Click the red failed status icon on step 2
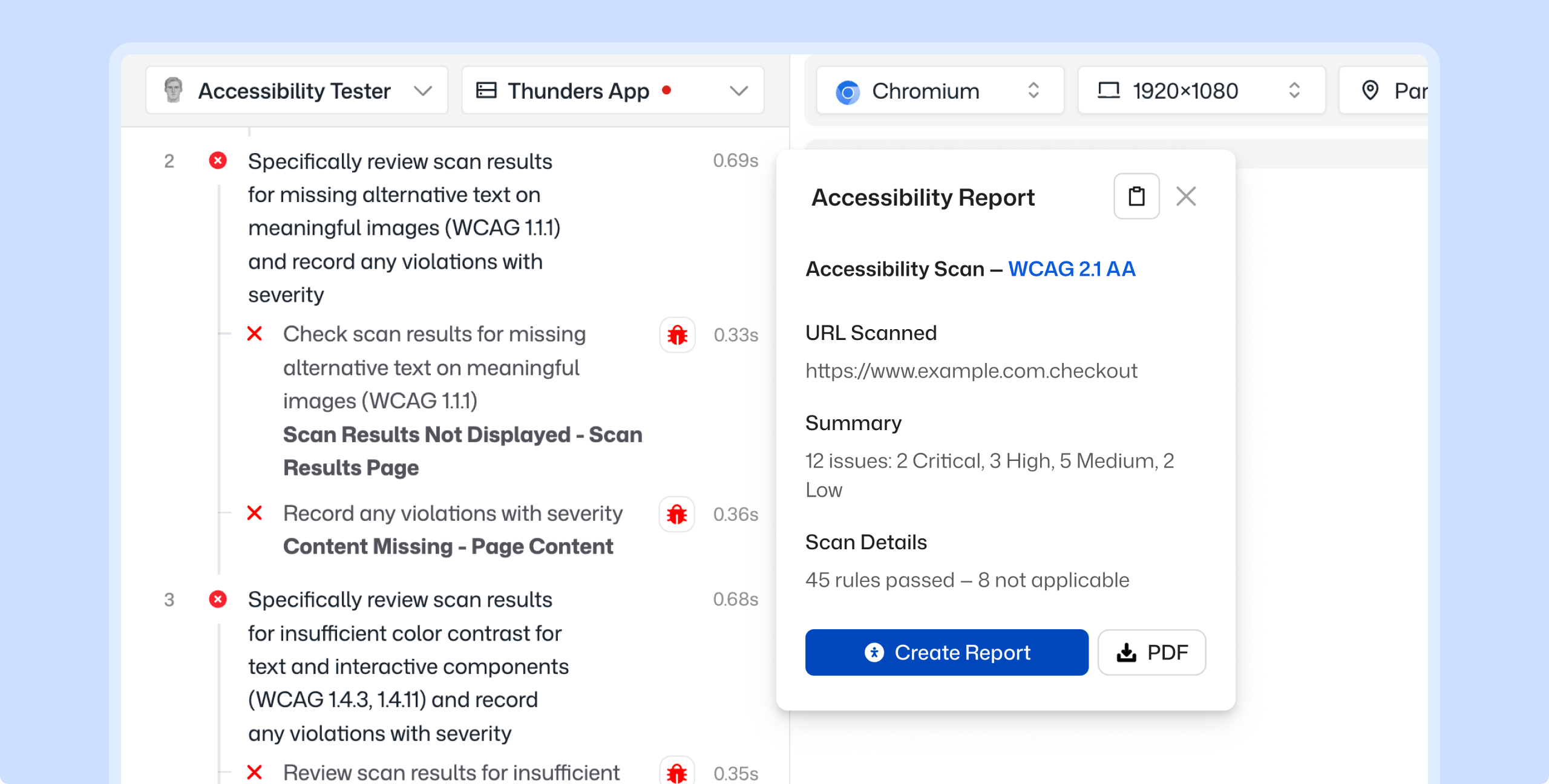 point(218,161)
